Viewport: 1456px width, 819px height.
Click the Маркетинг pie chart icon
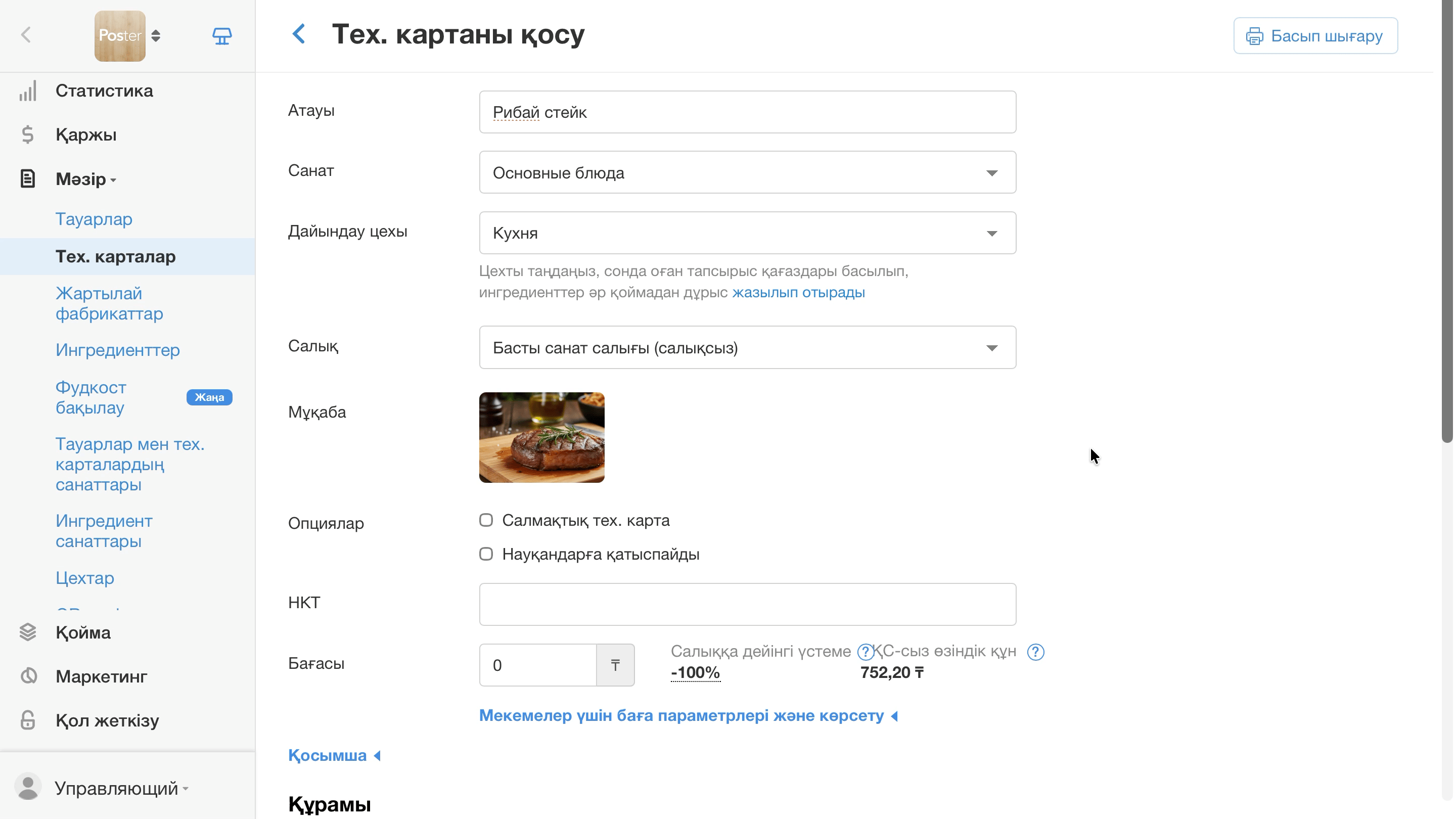point(28,676)
